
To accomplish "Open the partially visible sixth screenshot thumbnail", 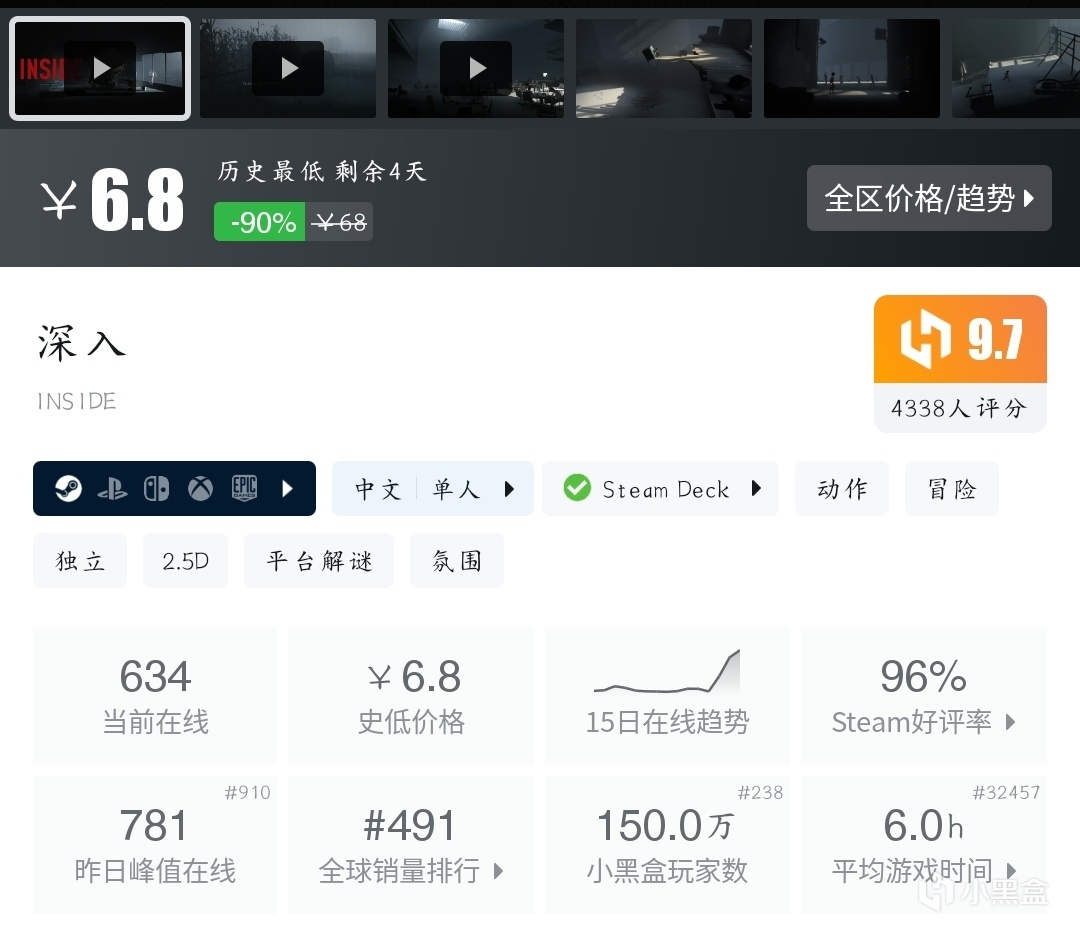I will (1016, 68).
